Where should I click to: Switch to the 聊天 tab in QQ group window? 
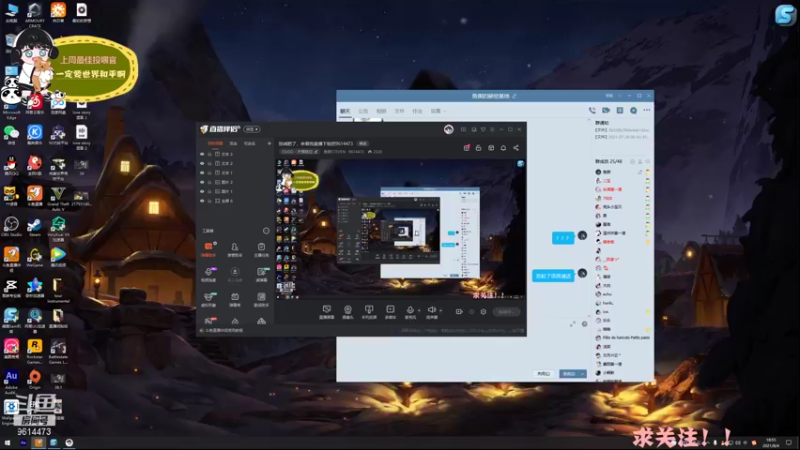click(345, 111)
